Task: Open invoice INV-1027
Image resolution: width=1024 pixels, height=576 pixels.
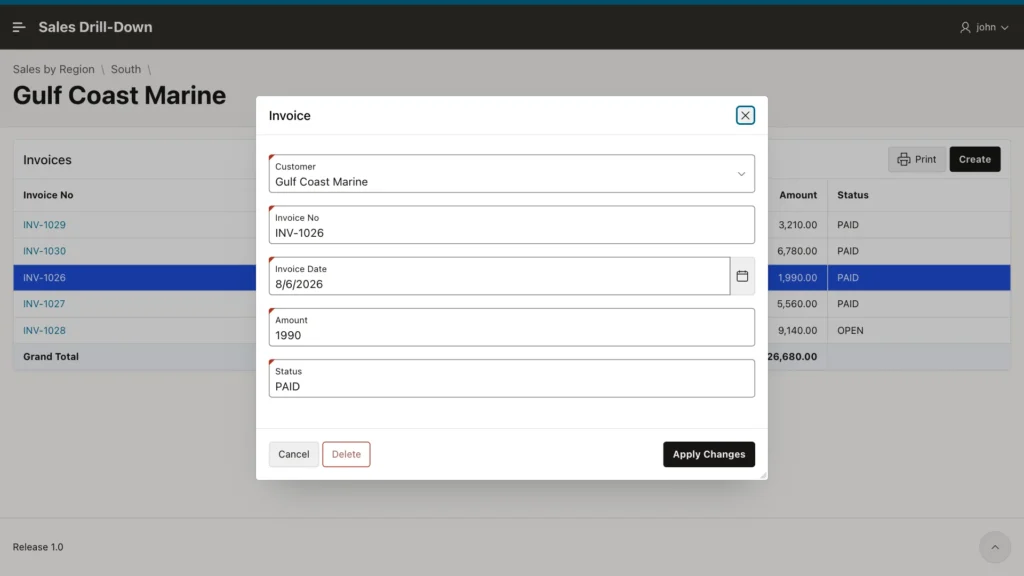Action: 44,304
